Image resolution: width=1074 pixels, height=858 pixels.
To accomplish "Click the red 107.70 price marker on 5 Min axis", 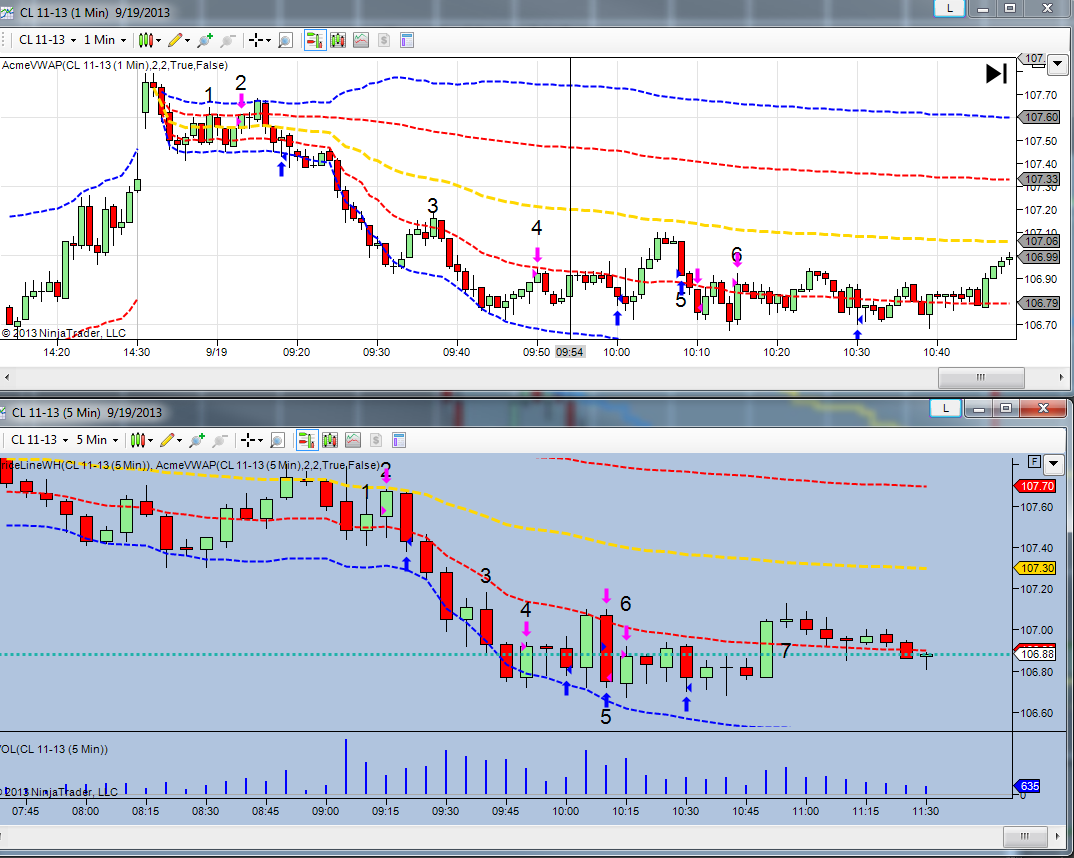I will tap(1036, 486).
